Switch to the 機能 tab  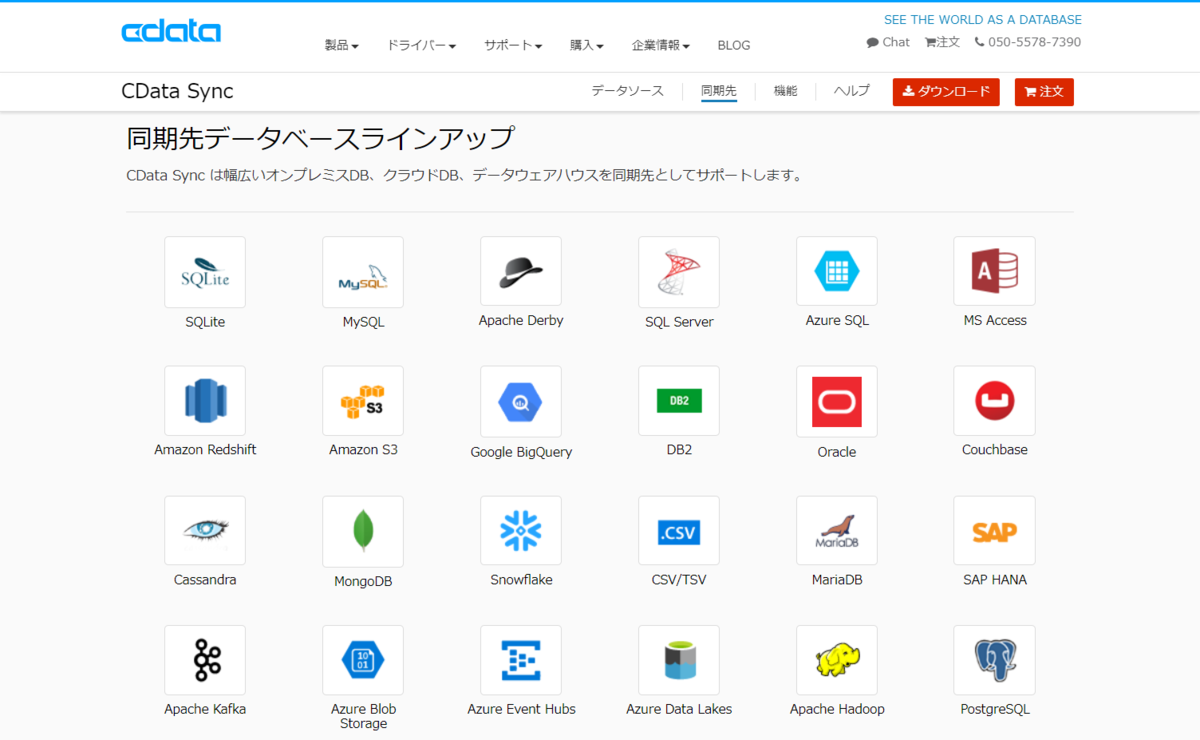tap(786, 91)
